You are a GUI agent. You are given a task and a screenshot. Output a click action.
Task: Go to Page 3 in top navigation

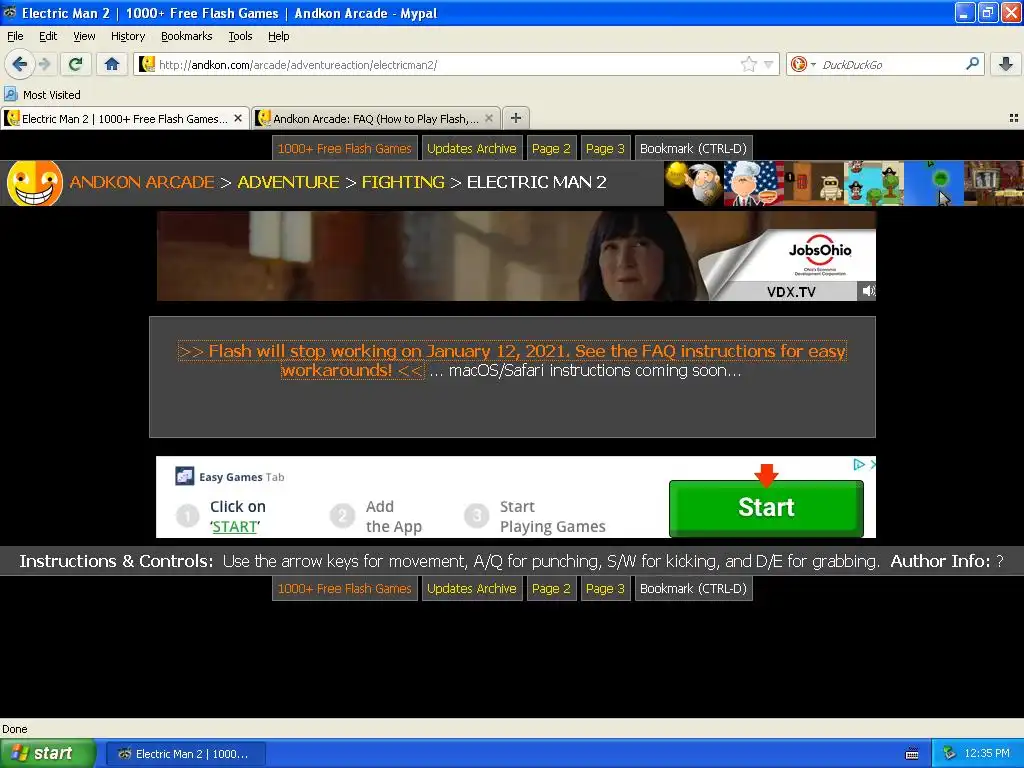click(605, 148)
